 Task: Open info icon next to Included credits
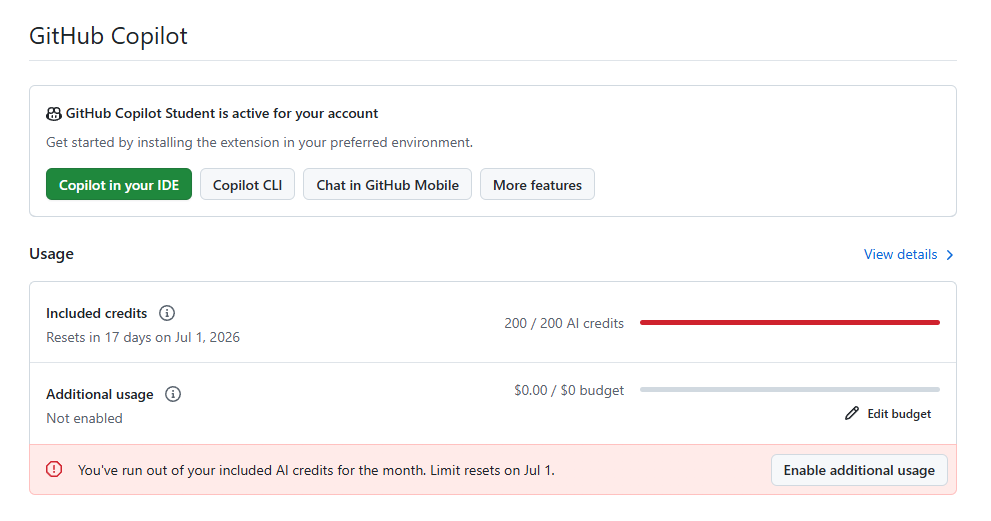point(167,313)
